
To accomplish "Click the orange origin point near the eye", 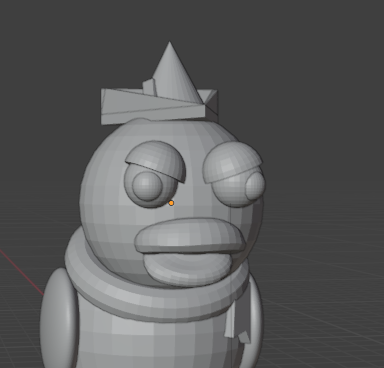I will [171, 203].
